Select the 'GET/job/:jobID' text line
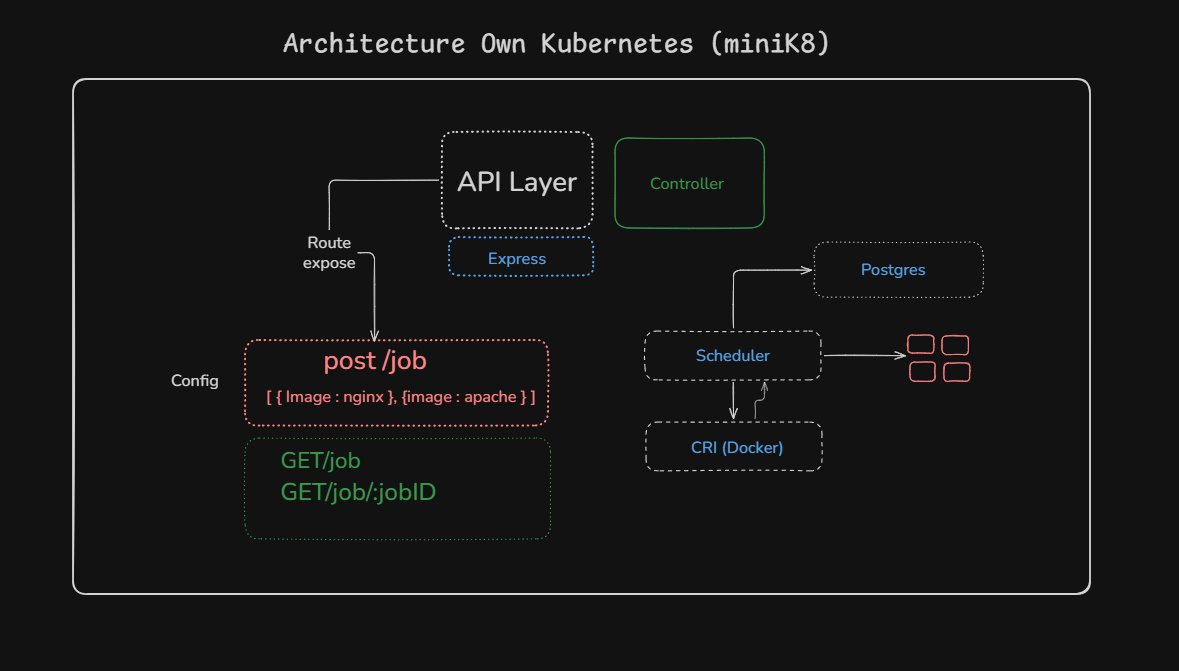The width and height of the screenshot is (1179, 671). [x=358, y=492]
